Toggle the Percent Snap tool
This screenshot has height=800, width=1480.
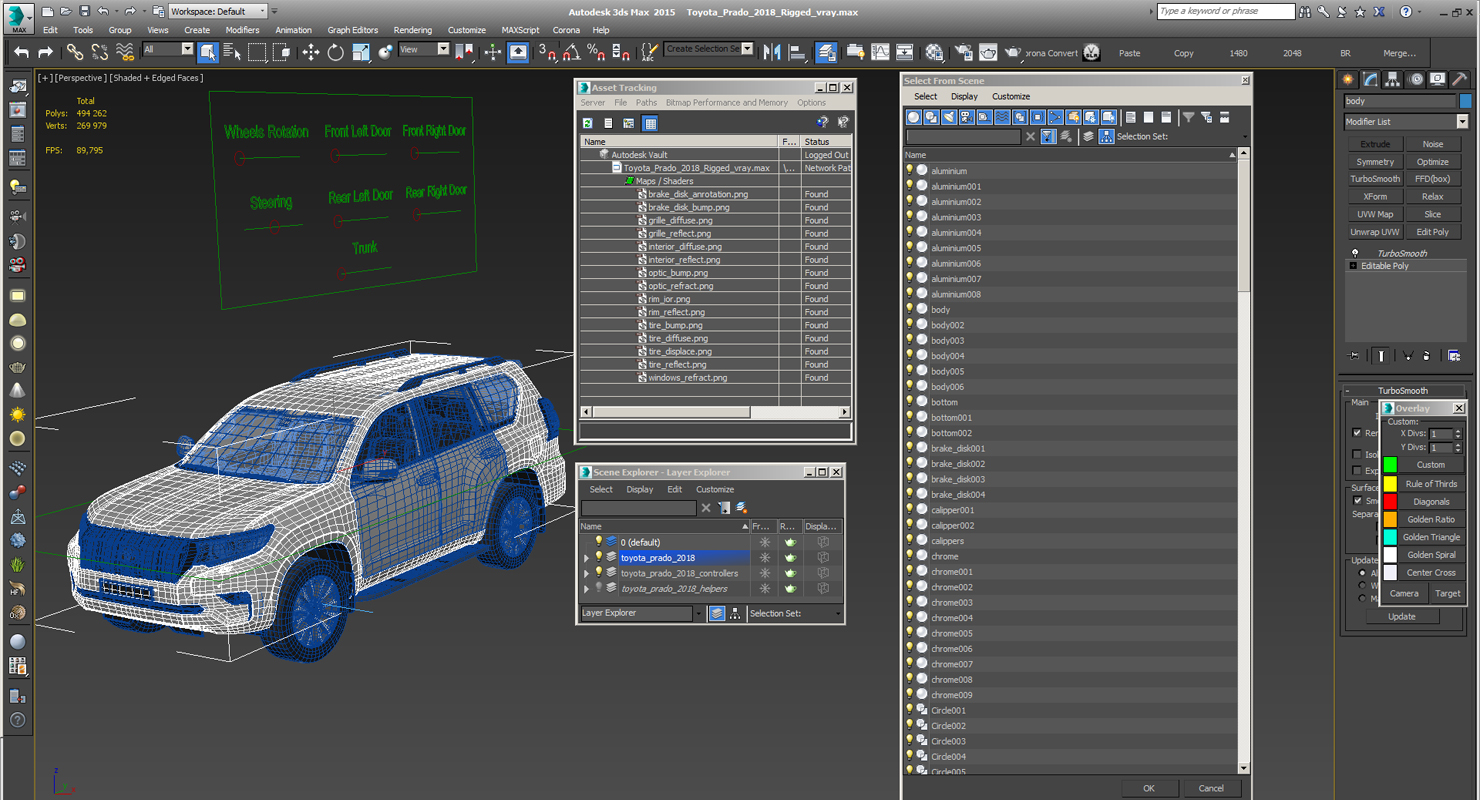(596, 52)
